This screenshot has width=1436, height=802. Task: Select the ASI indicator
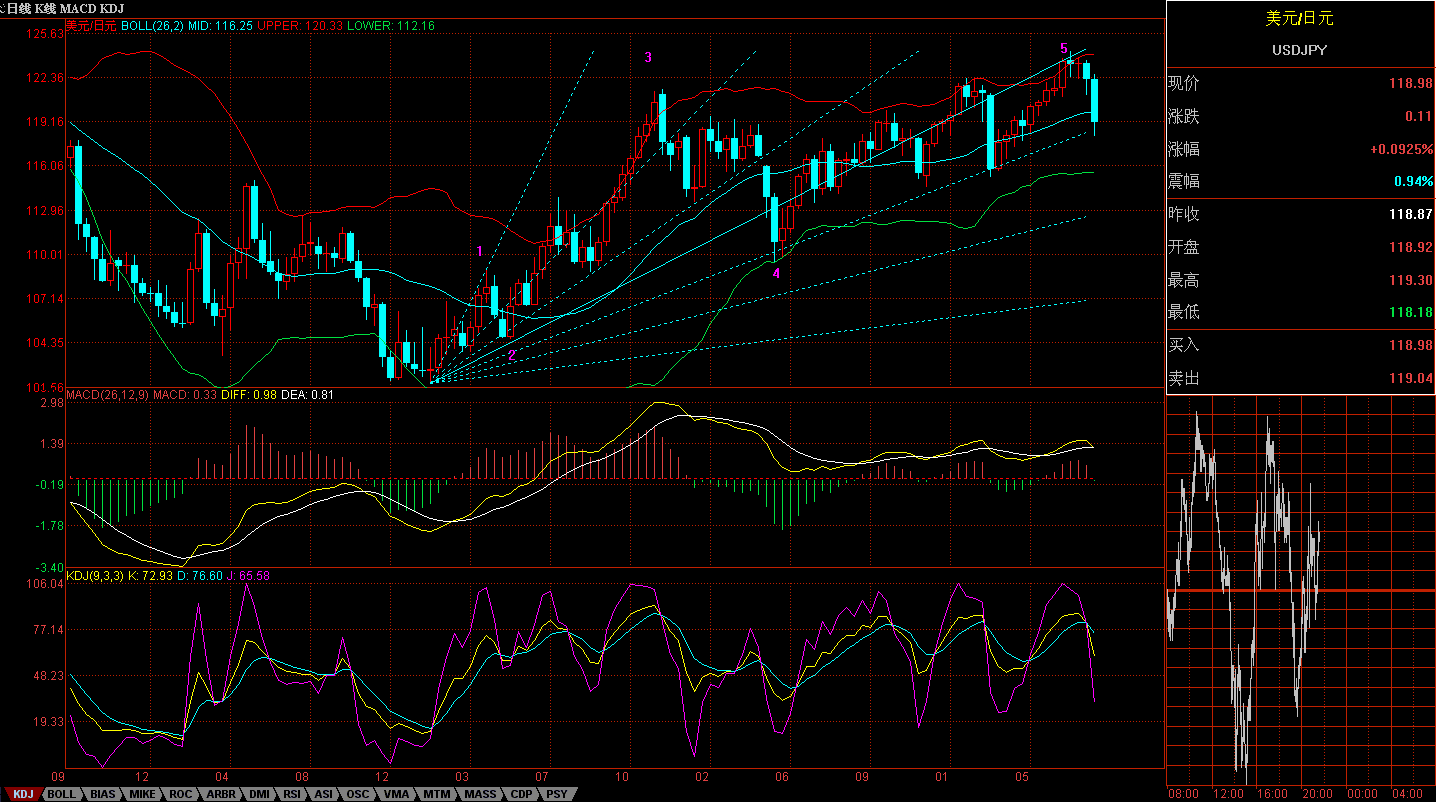323,793
